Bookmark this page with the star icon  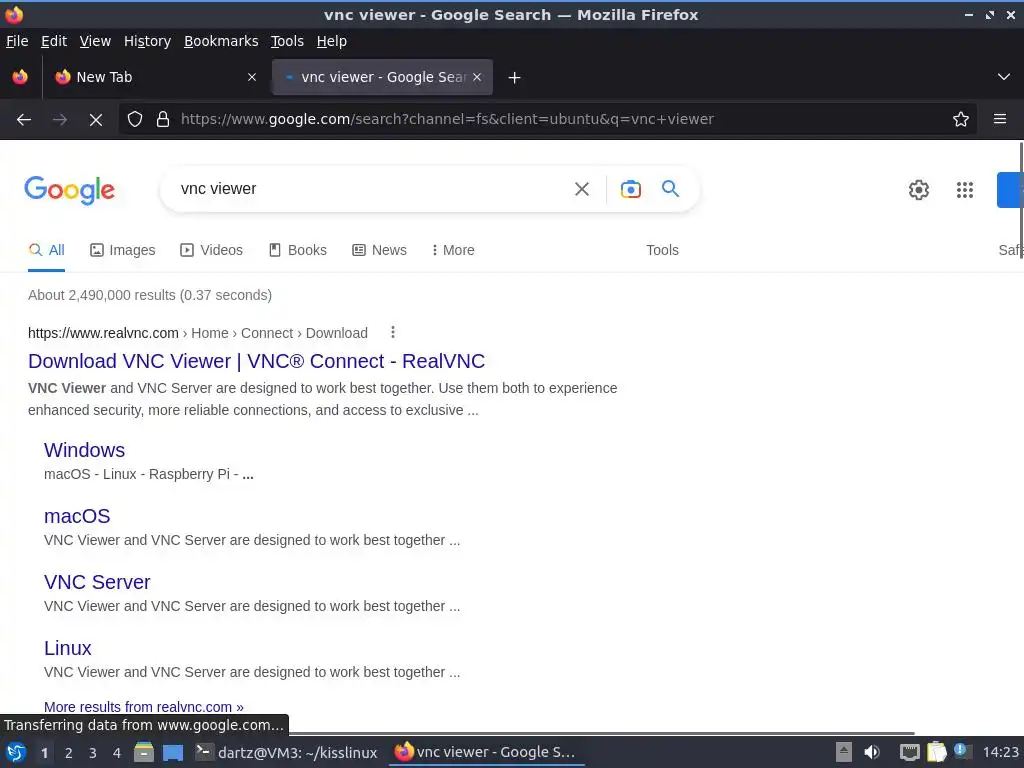tap(960, 120)
